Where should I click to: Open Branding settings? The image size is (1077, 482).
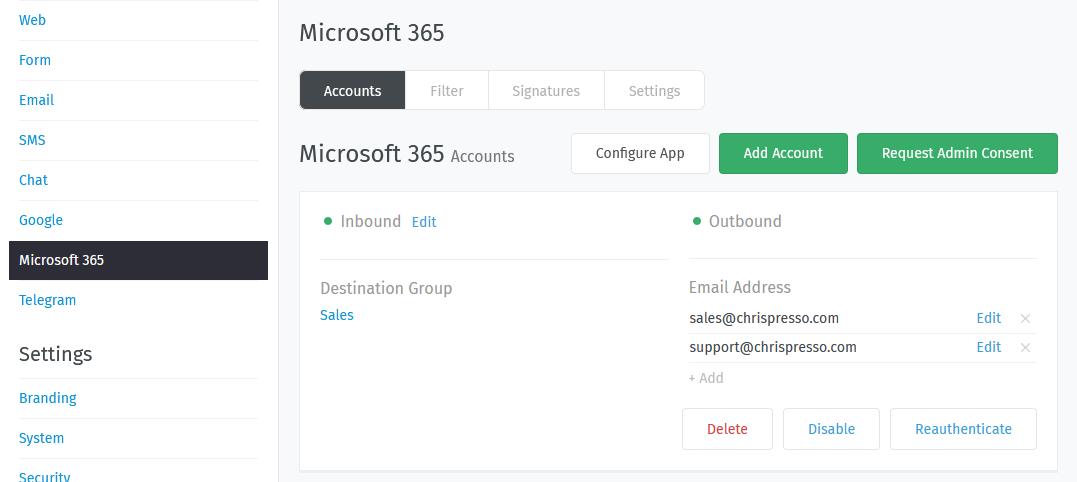[x=48, y=398]
